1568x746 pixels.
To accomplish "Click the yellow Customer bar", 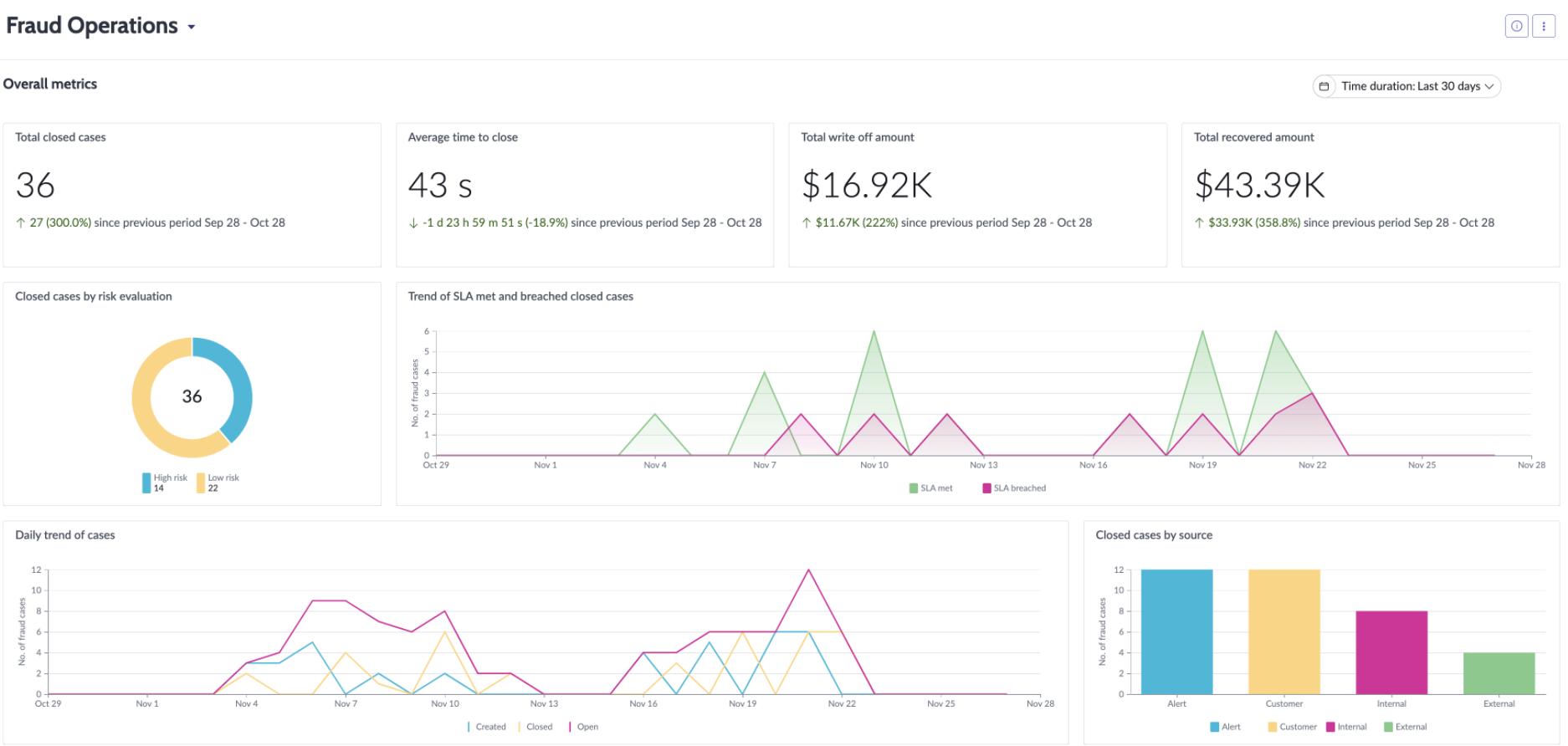I will (1284, 631).
